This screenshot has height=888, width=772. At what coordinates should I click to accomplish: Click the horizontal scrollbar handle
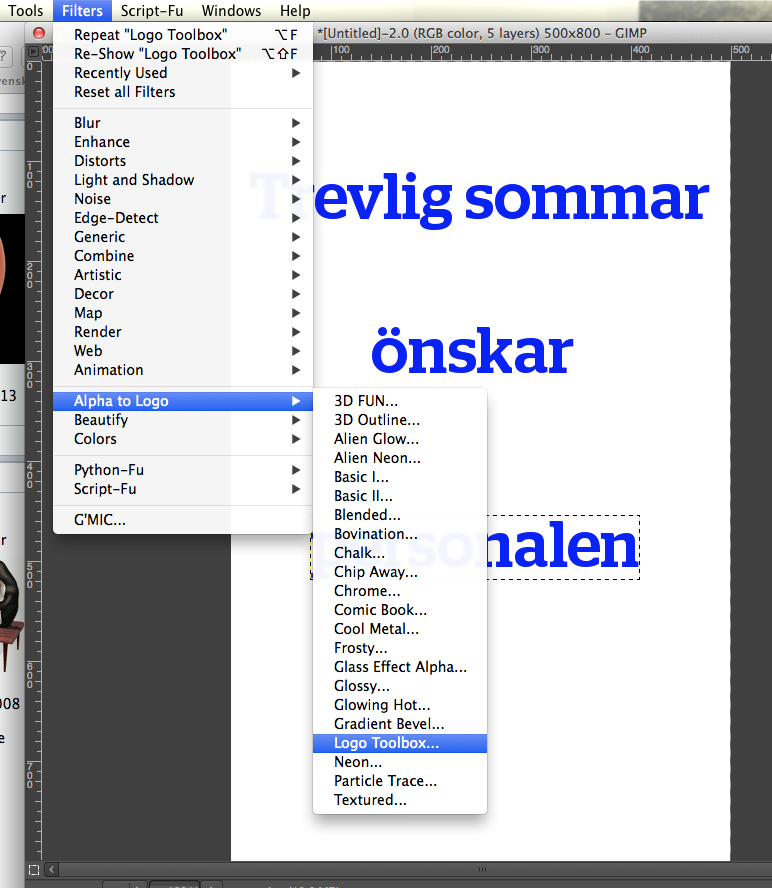coord(482,869)
